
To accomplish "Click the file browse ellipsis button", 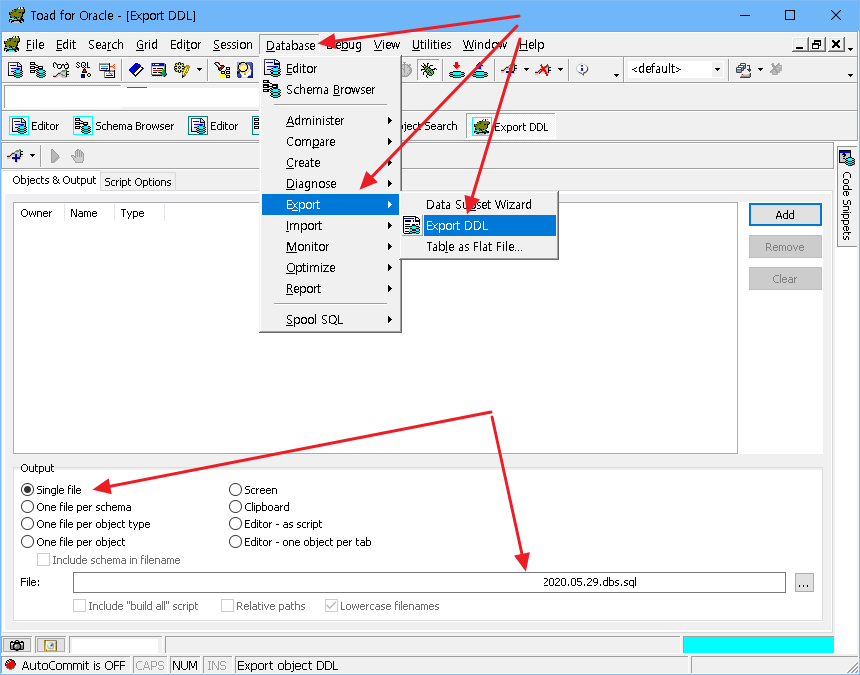I will pos(804,582).
